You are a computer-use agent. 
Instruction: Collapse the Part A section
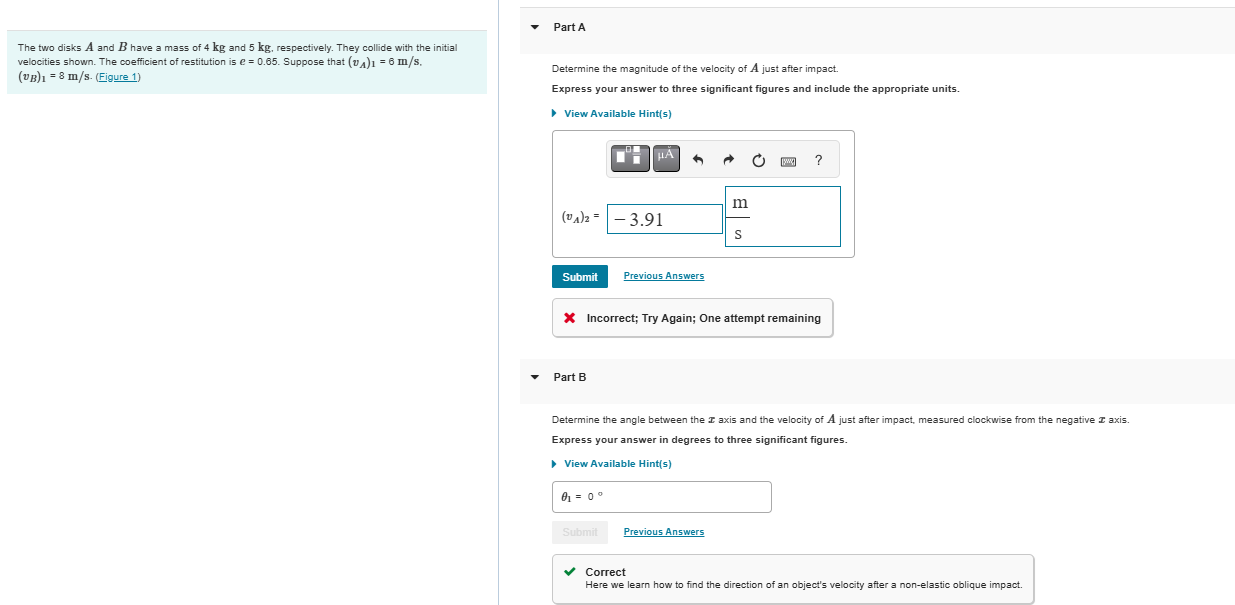[x=534, y=27]
